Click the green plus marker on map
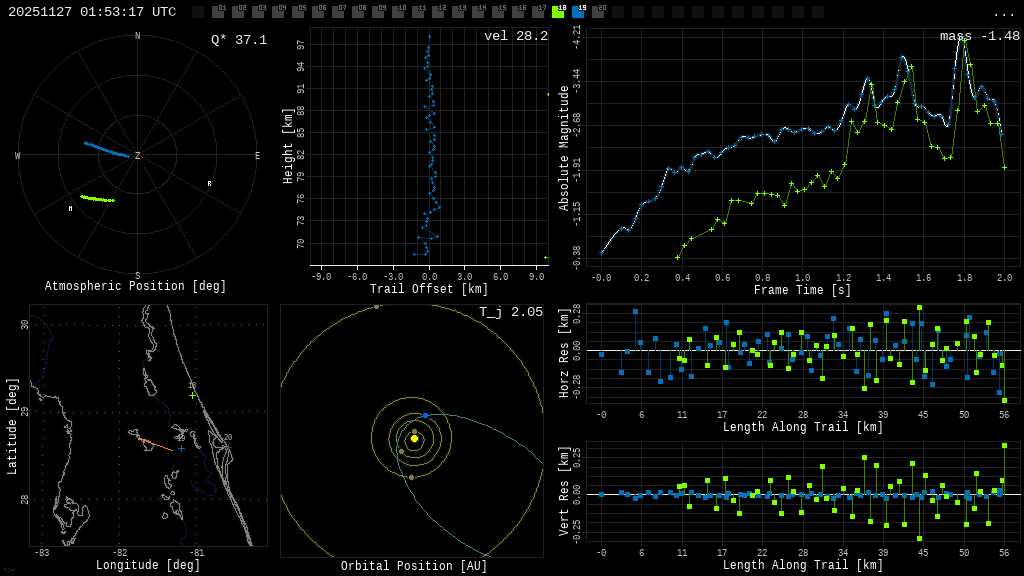The width and height of the screenshot is (1024, 576). (x=193, y=395)
